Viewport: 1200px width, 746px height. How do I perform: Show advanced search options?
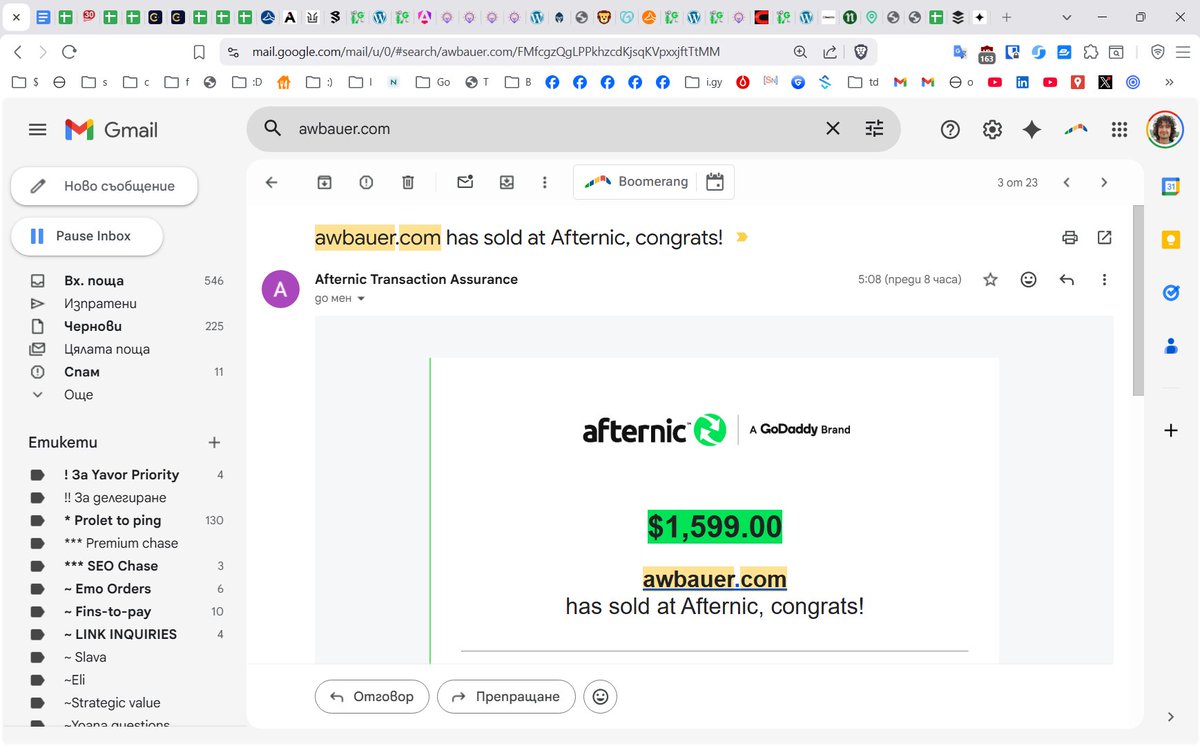874,128
